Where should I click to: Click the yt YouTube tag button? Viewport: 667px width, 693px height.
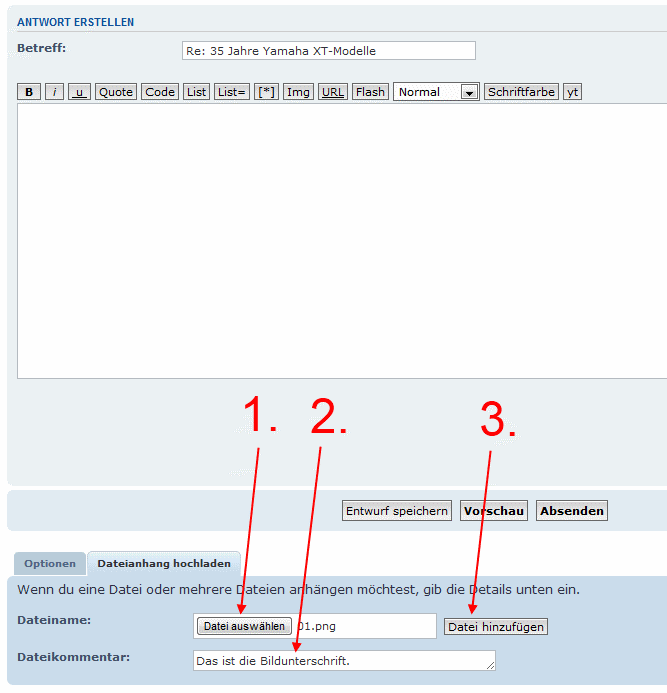(x=572, y=92)
